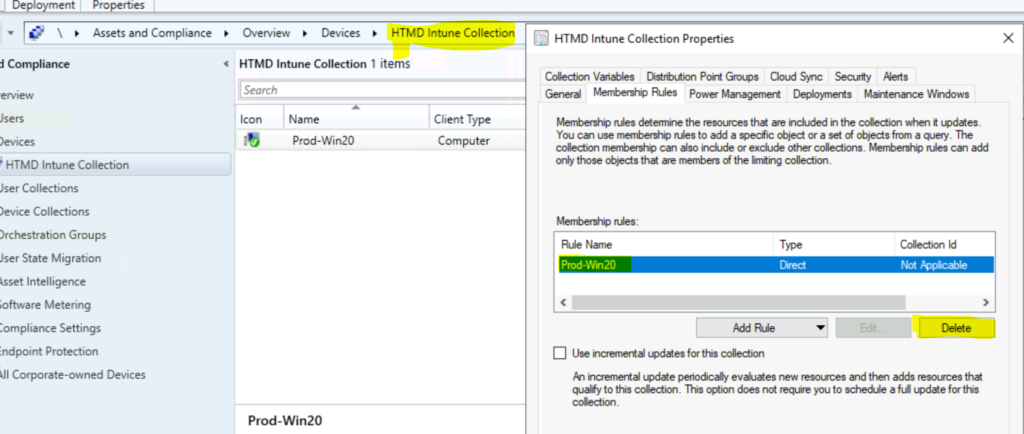This screenshot has height=434, width=1024.
Task: Open Endpoint Protection node
Action: (x=49, y=351)
